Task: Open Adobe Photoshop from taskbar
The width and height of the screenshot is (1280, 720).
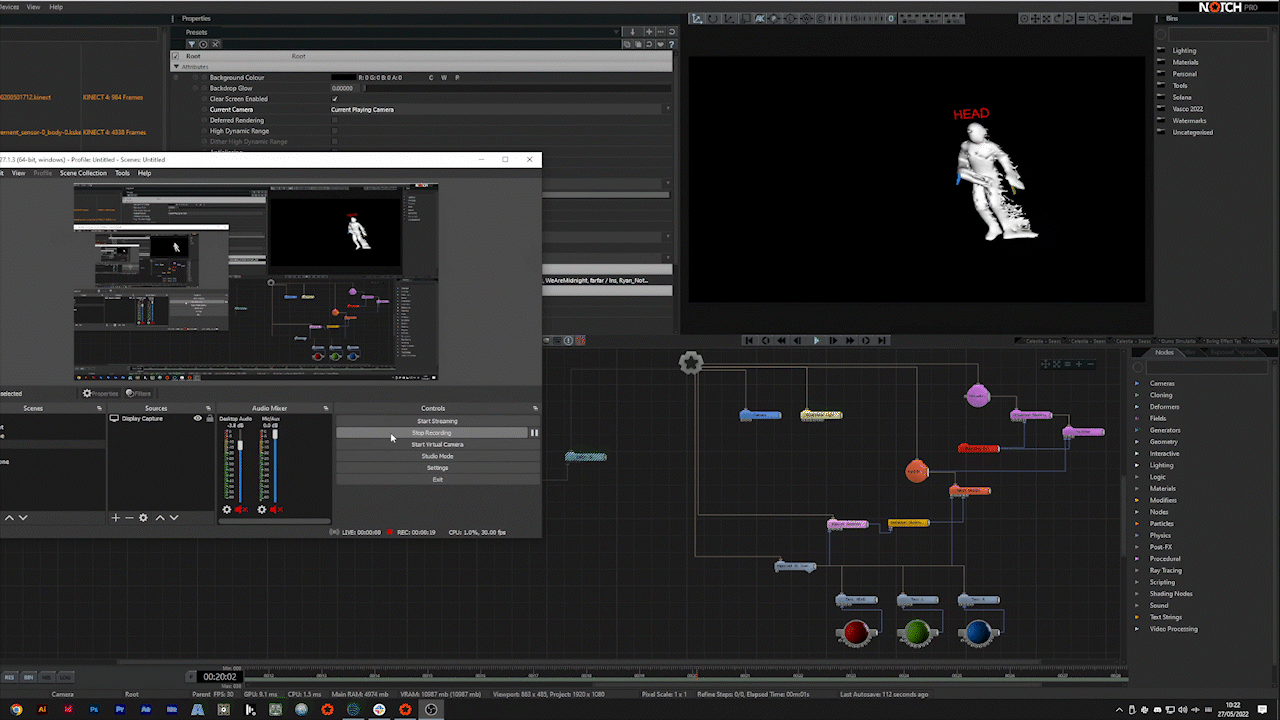Action: [x=94, y=710]
